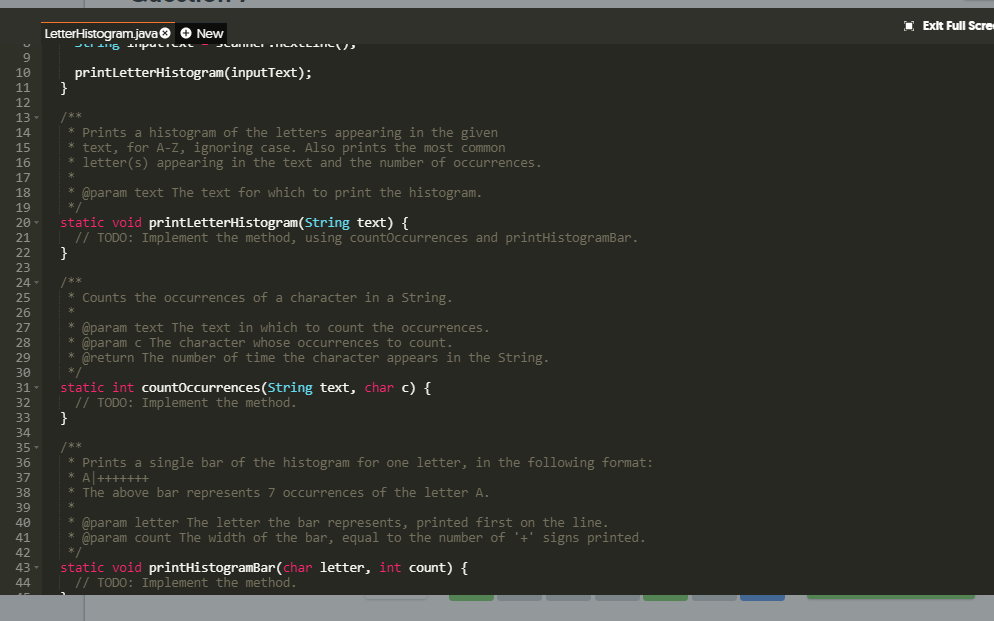Select the LetterHistogram.java tab
Screen dimensions: 994x621
tap(100, 33)
